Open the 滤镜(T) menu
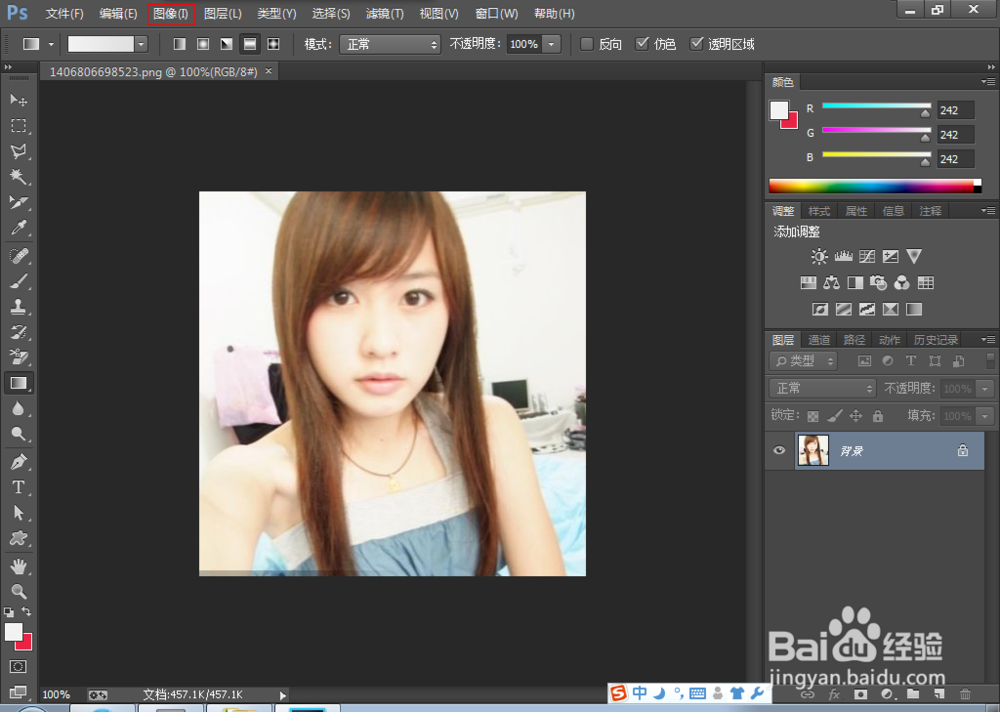 pos(385,13)
